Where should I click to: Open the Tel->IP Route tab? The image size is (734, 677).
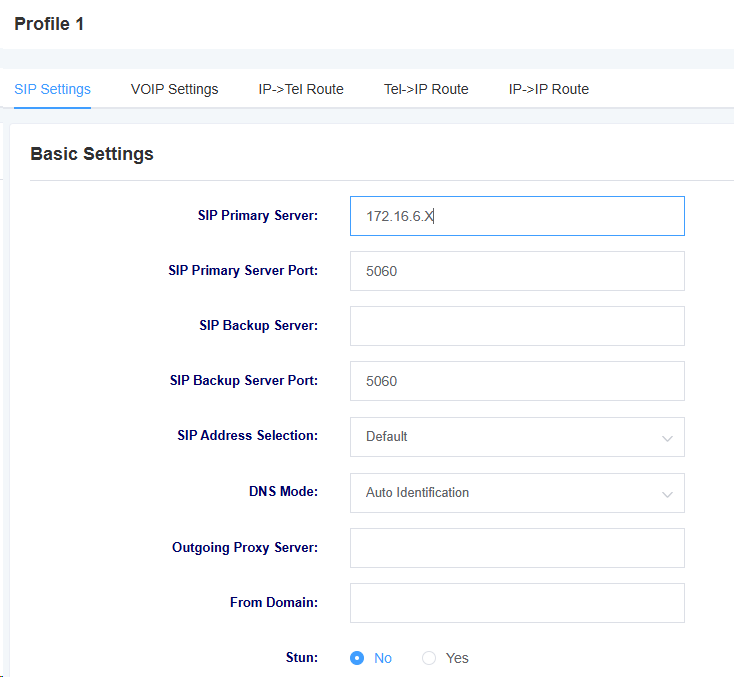click(x=426, y=89)
